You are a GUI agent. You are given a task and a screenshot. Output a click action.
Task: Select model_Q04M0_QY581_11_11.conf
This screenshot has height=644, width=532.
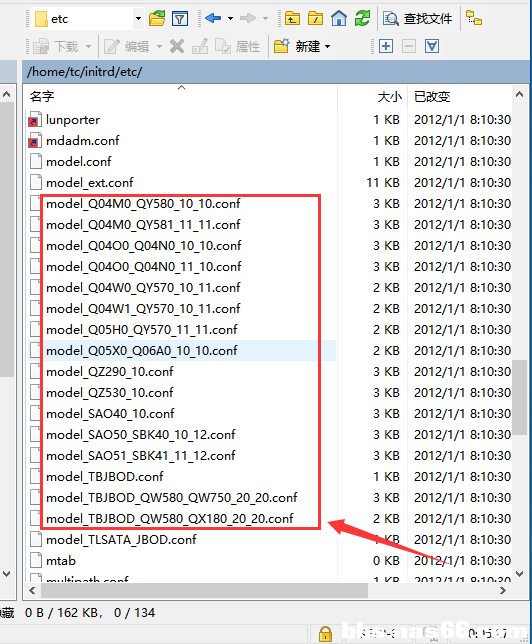pyautogui.click(x=143, y=224)
